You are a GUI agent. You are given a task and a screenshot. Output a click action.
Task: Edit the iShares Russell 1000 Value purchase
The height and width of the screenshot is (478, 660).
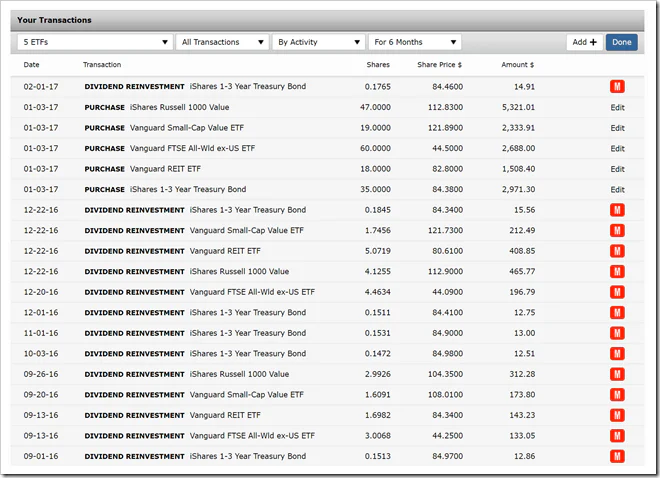click(x=617, y=108)
